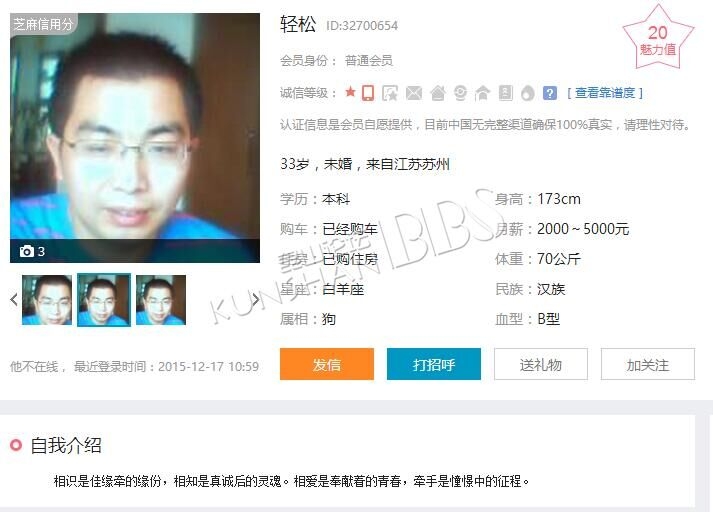
Task: Click the mobile phone verification icon
Action: coord(368,93)
